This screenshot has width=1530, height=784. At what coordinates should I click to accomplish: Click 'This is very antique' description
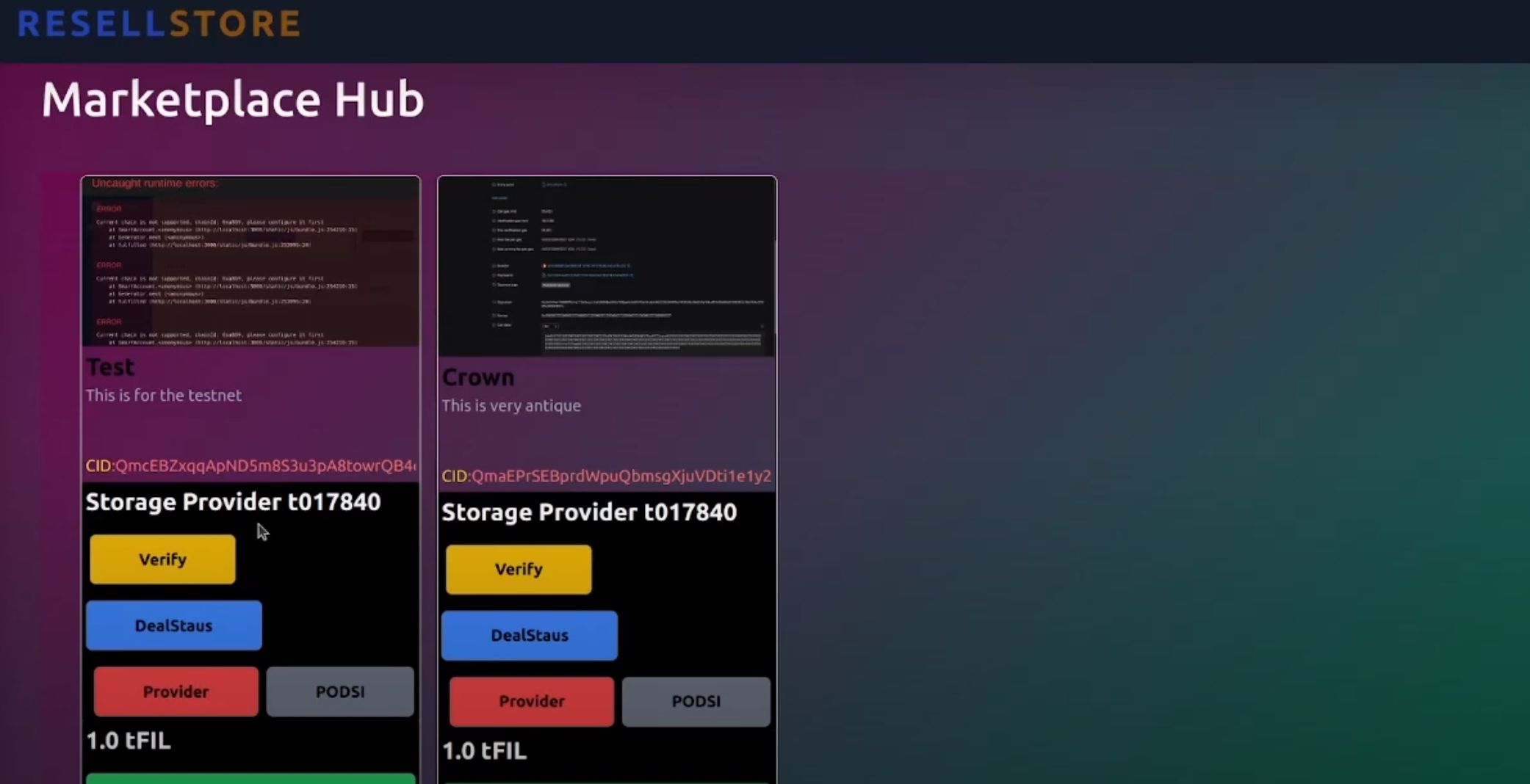coord(511,405)
